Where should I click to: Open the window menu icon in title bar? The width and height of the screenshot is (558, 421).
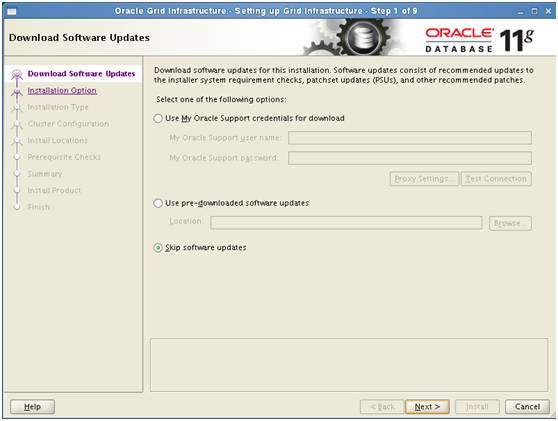[x=11, y=12]
